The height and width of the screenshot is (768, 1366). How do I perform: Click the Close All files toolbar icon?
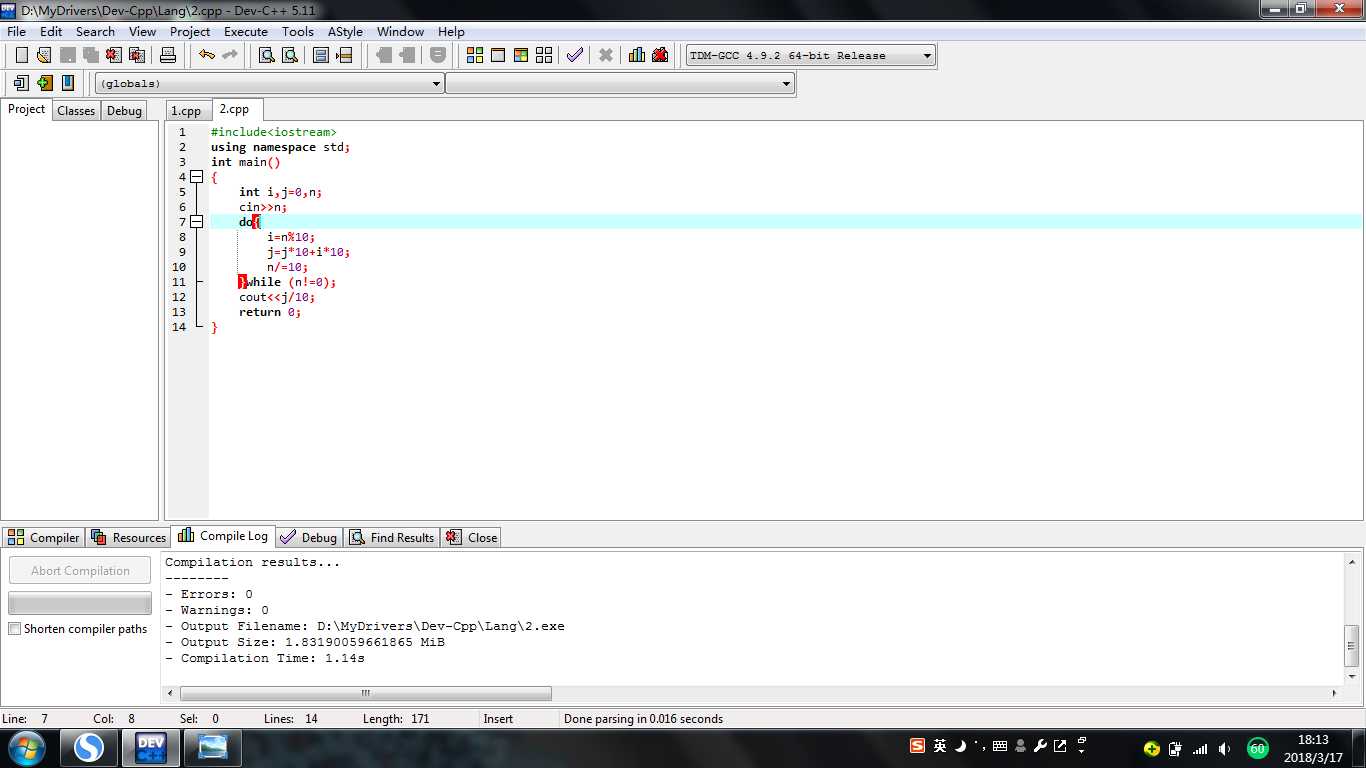point(137,55)
